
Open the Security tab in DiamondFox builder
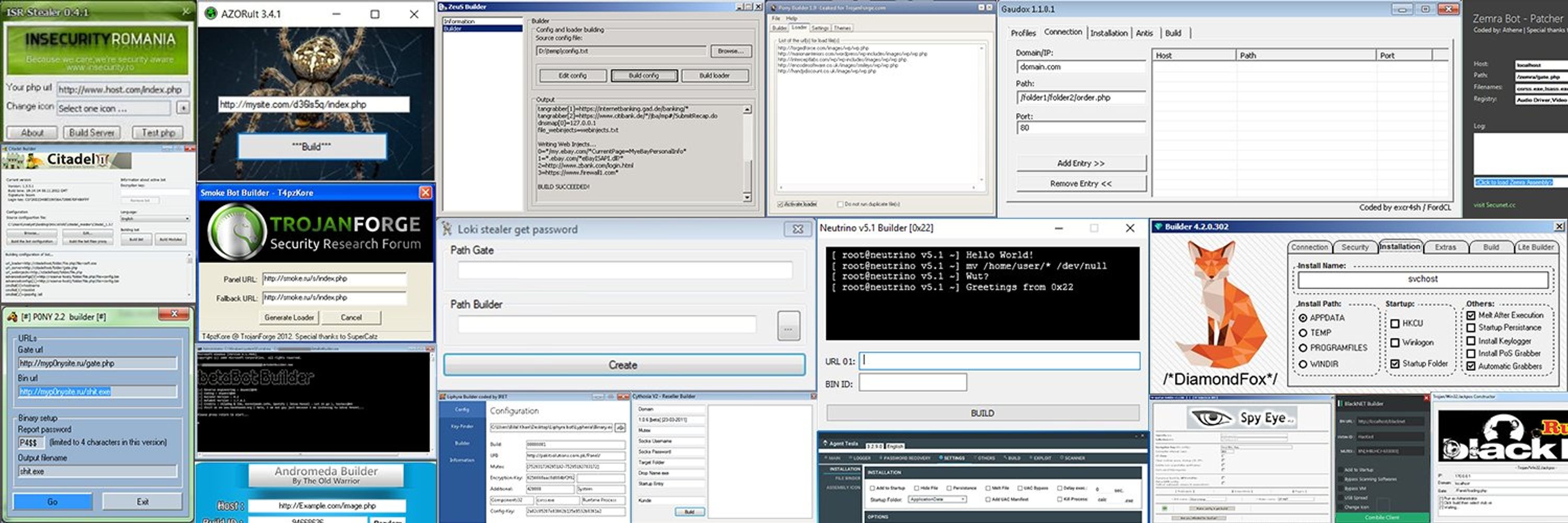[x=1355, y=247]
